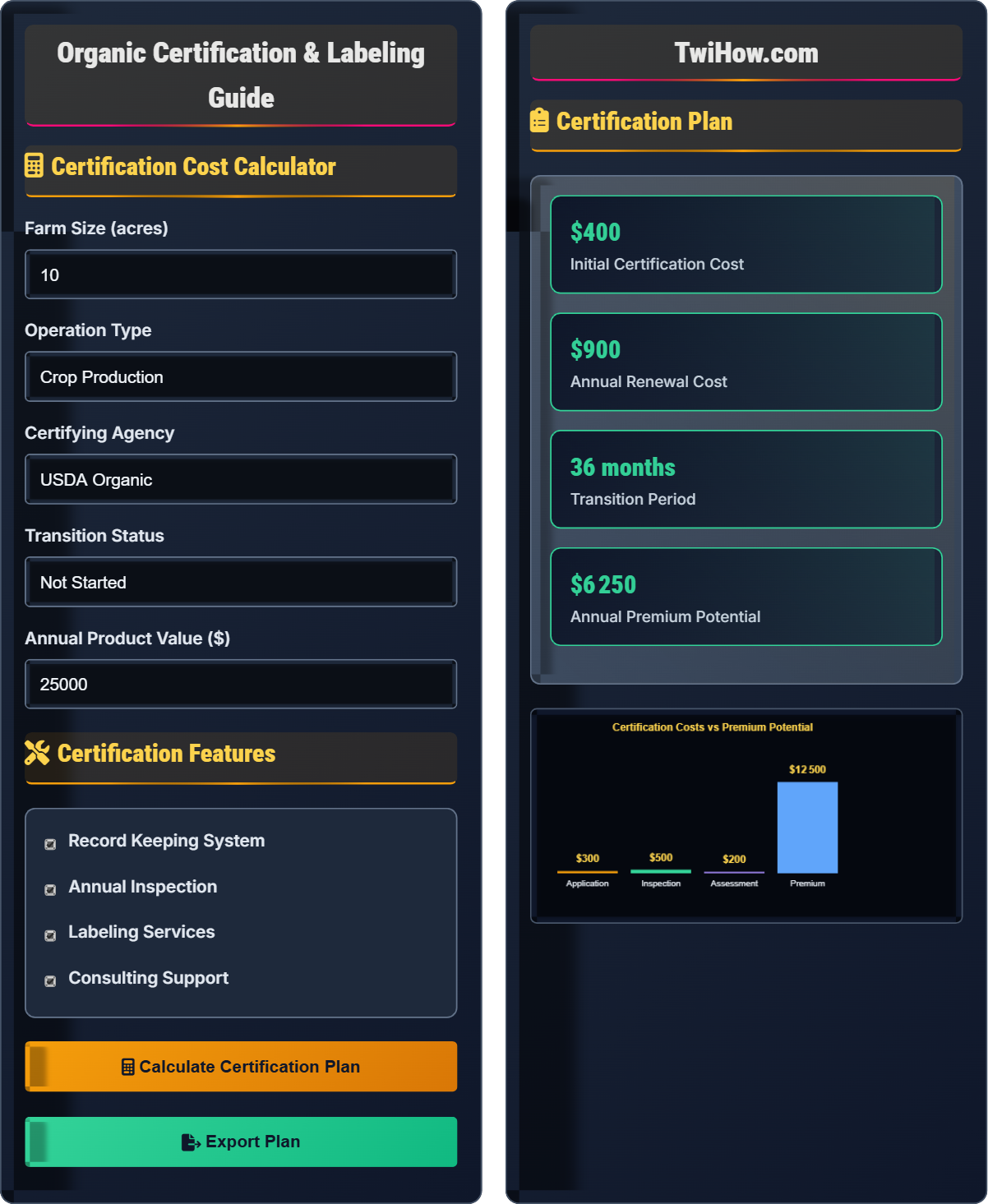The width and height of the screenshot is (988, 1204).
Task: Click the tools icon beside Certification Features
Action: 37,753
